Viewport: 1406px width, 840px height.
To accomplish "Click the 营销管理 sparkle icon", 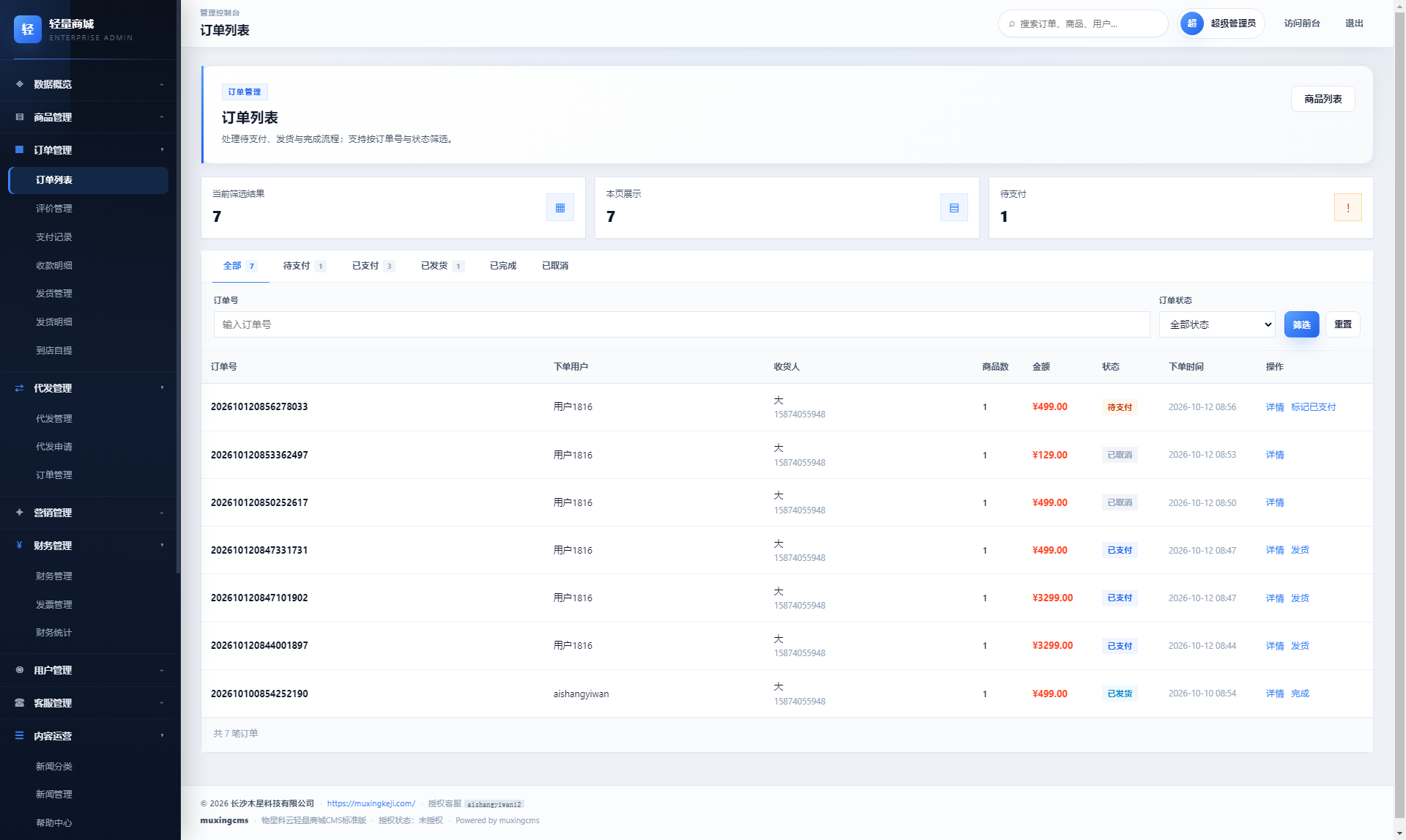I will tap(20, 513).
